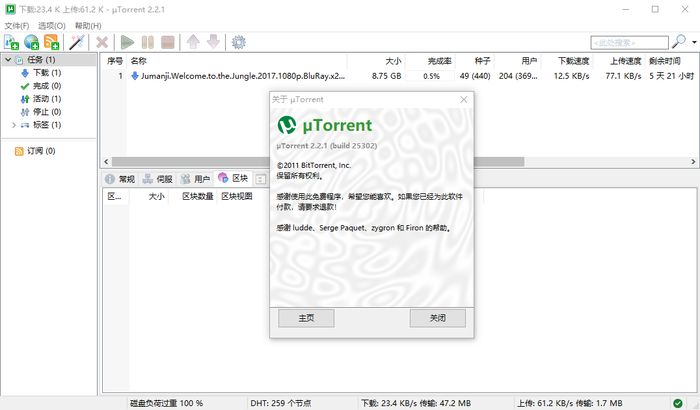
Task: Click the 关闭 button in About dialog
Action: 438,318
